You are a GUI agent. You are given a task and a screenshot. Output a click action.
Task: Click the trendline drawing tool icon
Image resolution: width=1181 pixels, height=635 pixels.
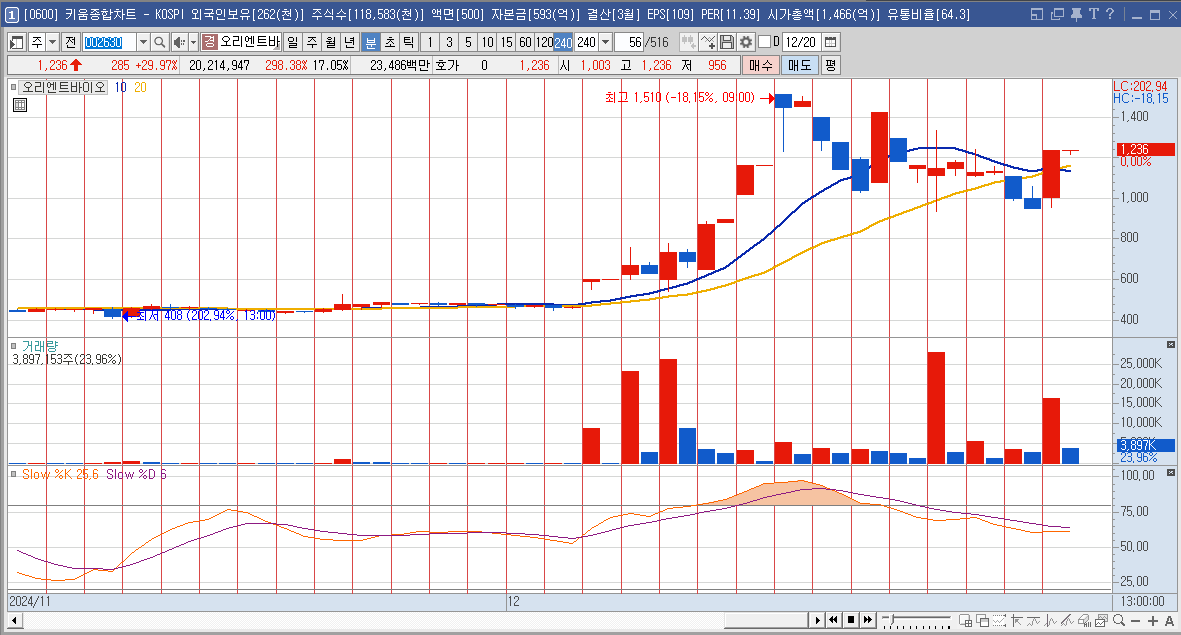coord(1016,621)
